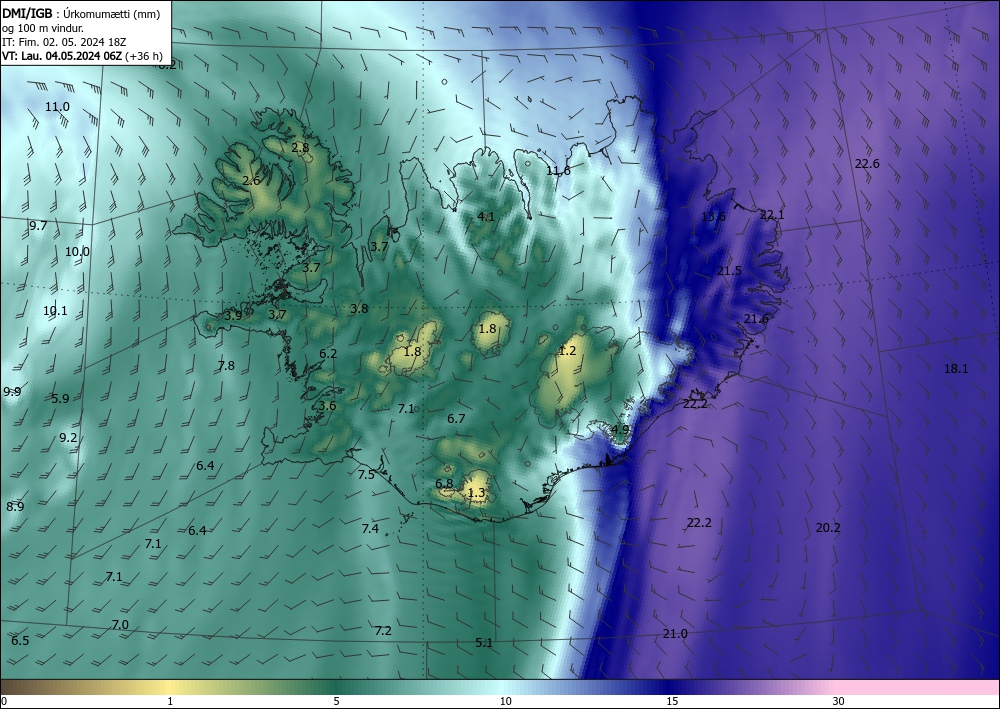Click the map value 9.7
Screen dimensions: 1000x709
point(38,225)
